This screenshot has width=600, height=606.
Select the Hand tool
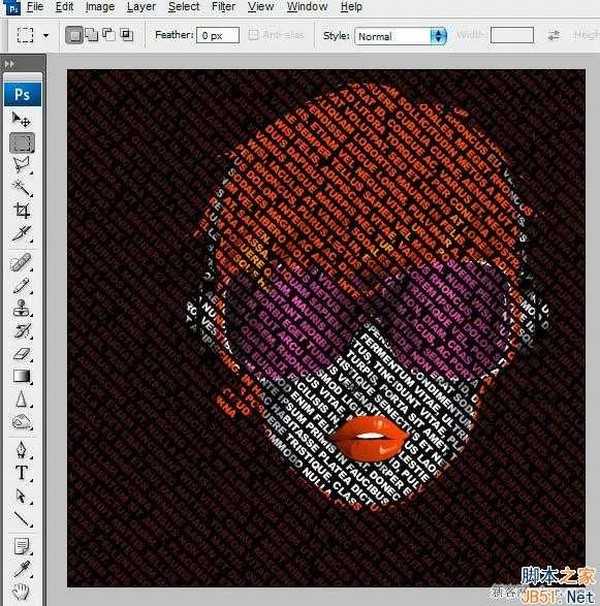(x=21, y=593)
